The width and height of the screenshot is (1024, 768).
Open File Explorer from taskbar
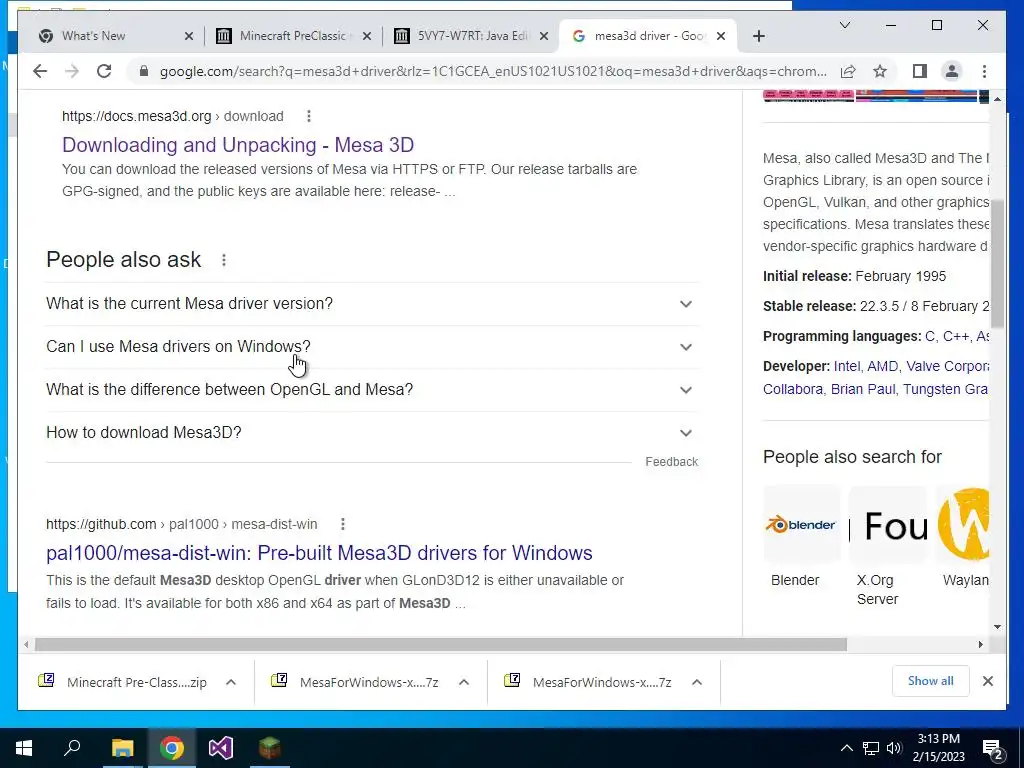coord(122,748)
